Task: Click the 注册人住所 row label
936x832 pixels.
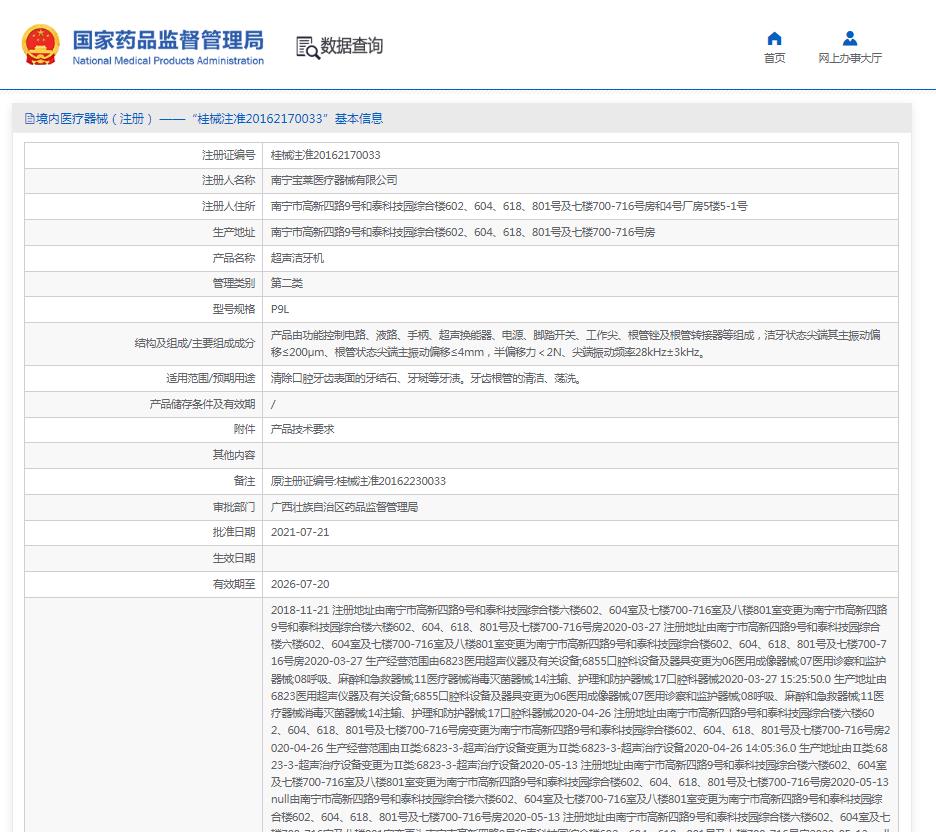Action: pos(228,206)
